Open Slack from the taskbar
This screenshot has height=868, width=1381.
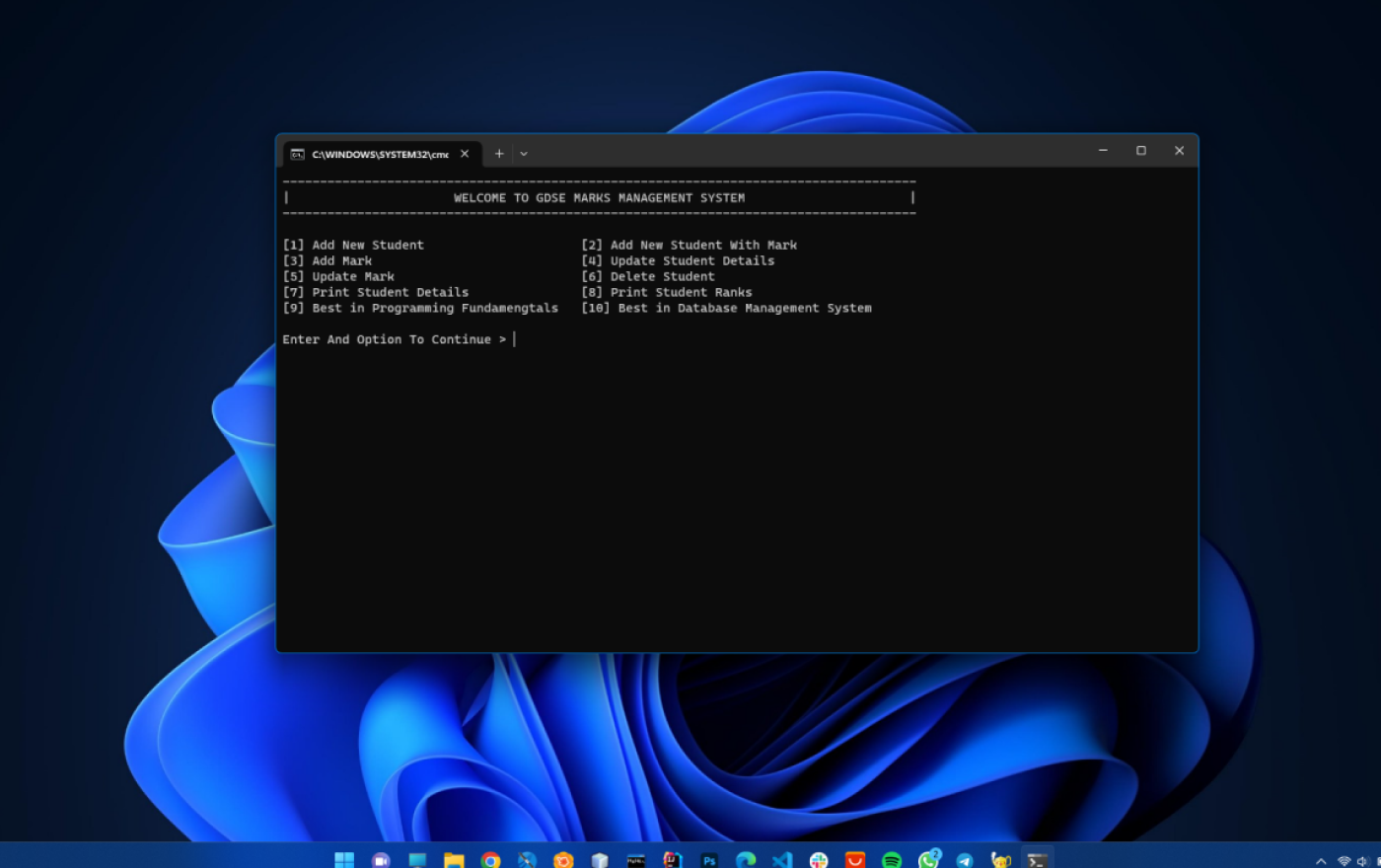pyautogui.click(x=819, y=860)
